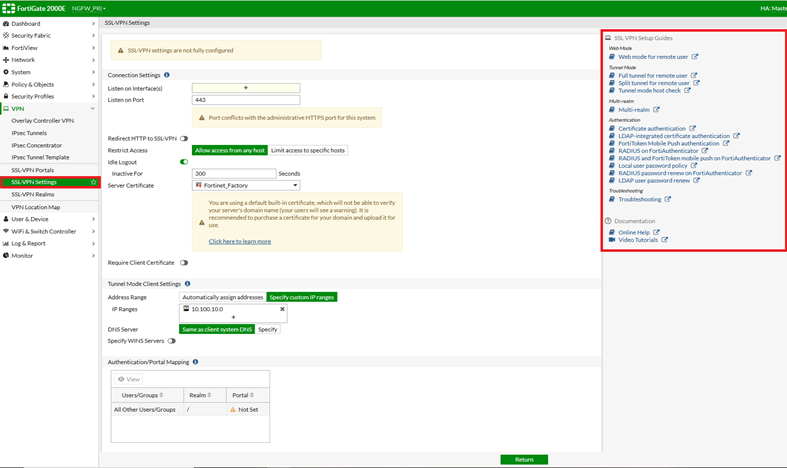Click the Video Tutorials camera icon

point(612,240)
